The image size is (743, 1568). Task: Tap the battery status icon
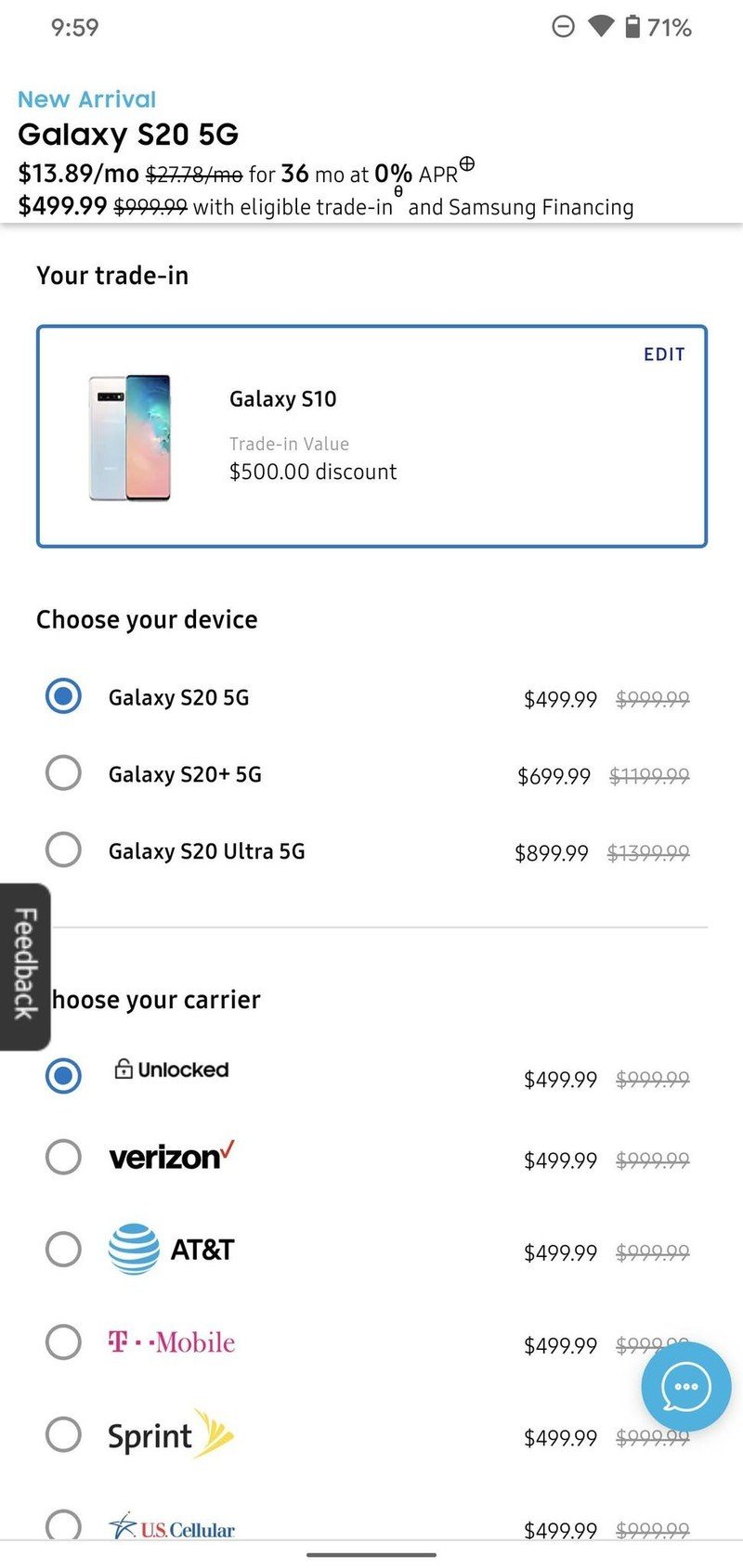(x=632, y=27)
